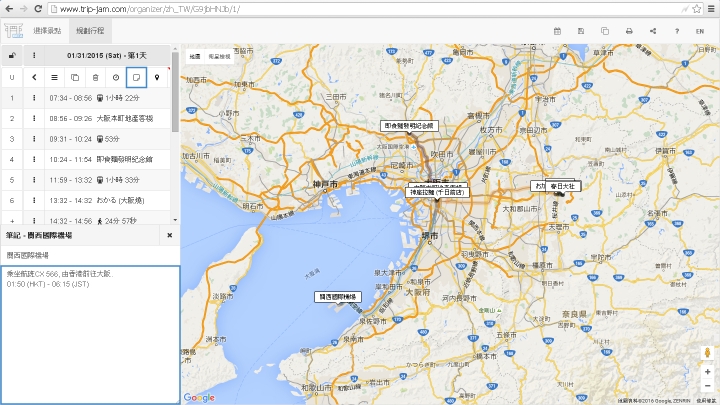Click the print icon
This screenshot has width=720, height=405.
point(629,31)
